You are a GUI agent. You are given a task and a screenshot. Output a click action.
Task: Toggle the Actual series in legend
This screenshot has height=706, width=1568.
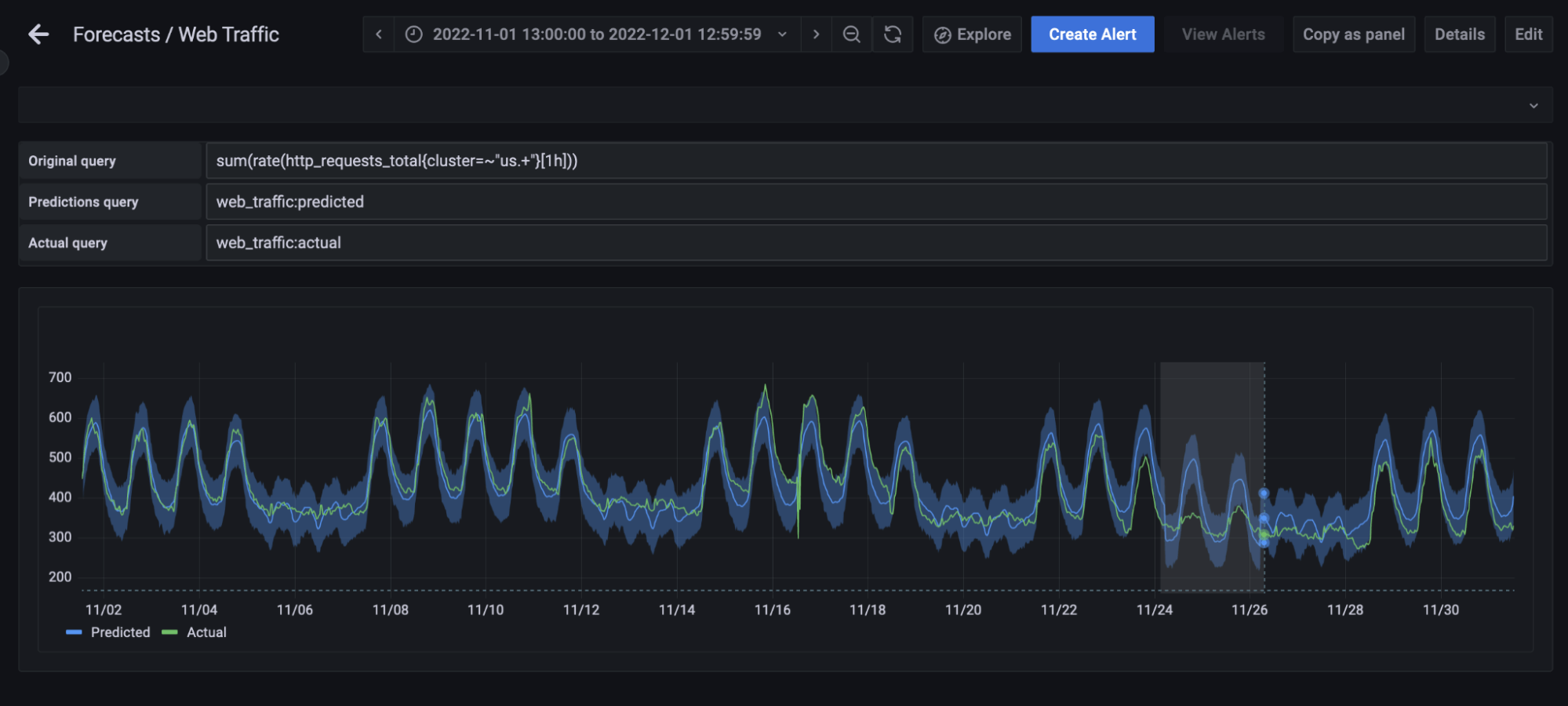tap(206, 632)
